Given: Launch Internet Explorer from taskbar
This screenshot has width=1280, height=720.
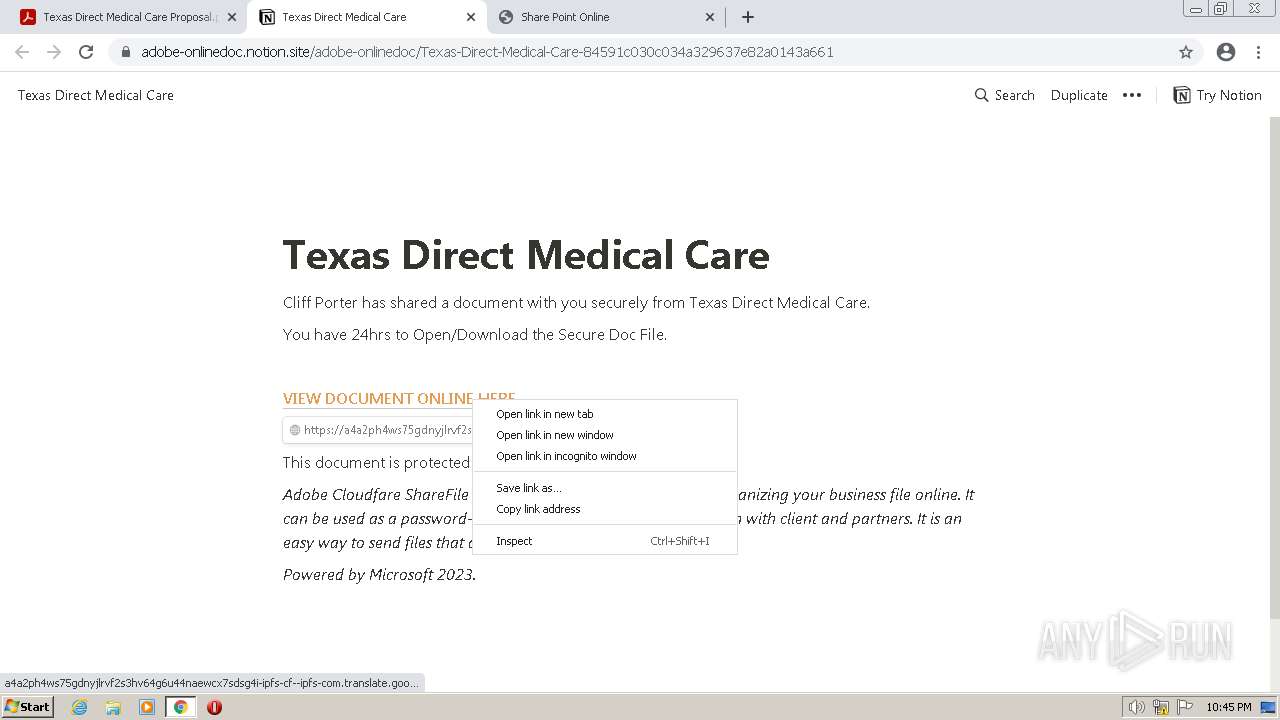Looking at the screenshot, I should click(80, 707).
